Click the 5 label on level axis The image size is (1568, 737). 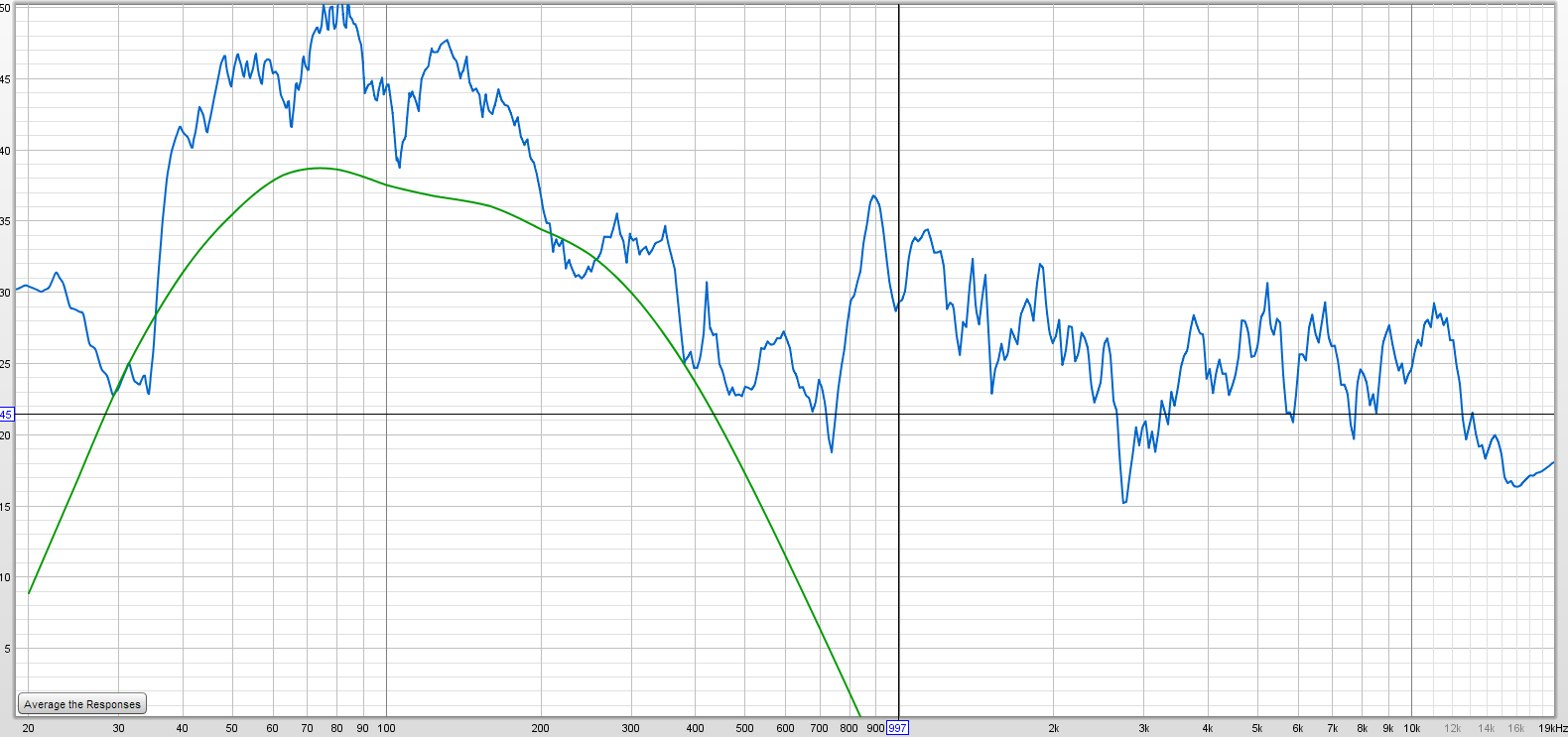tap(7, 649)
